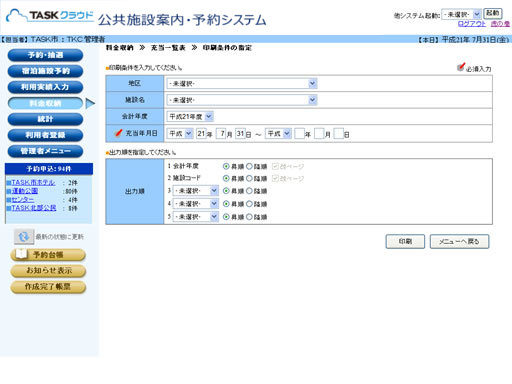Viewport: 512px width, 384px height.
Task: Click the pink link beside ログアウト
Action: click(x=500, y=24)
